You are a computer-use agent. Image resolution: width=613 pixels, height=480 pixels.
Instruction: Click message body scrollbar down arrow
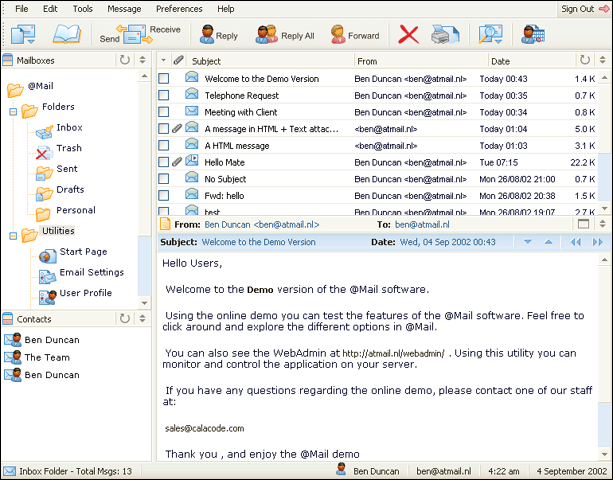[604, 454]
